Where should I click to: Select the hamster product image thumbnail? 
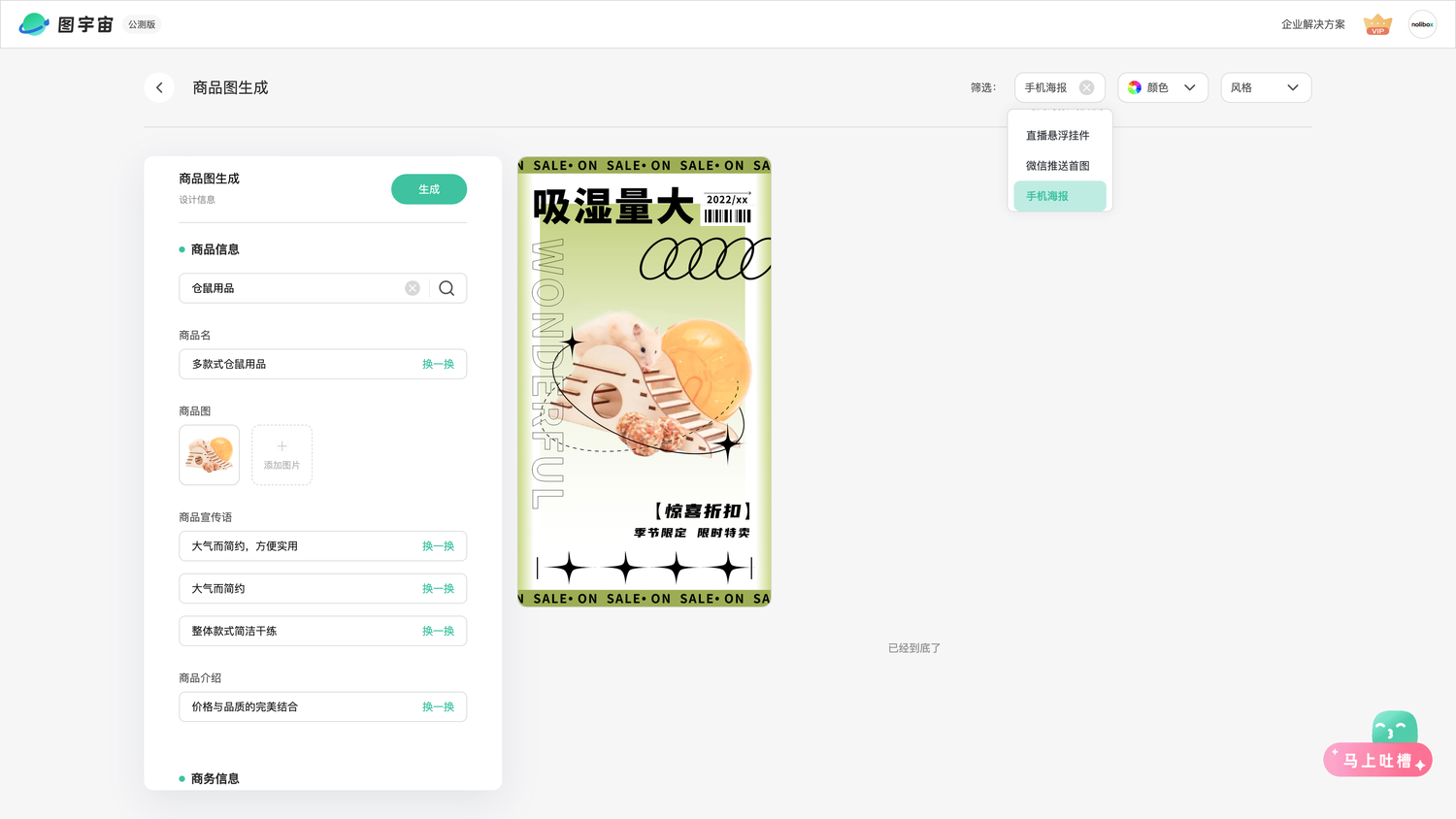point(209,455)
